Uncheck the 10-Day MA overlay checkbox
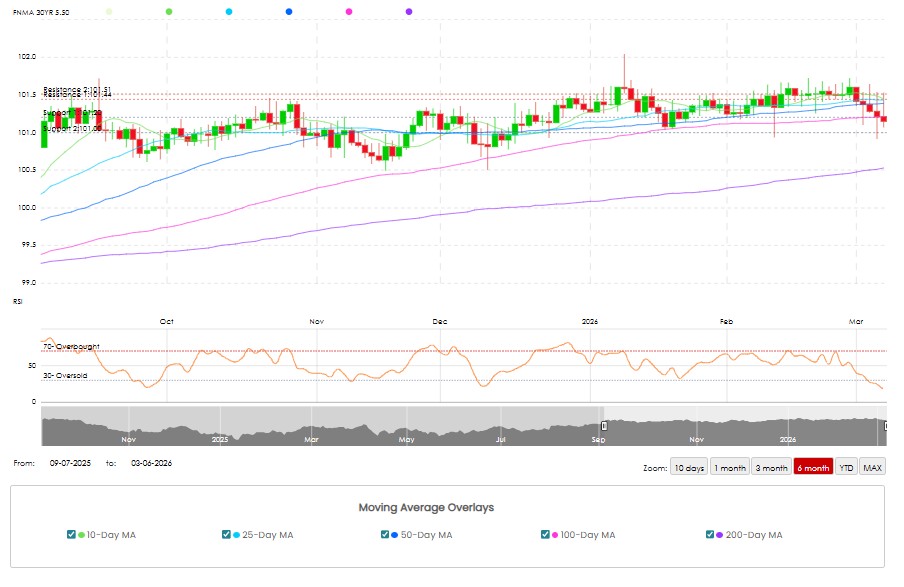Image resolution: width=904 pixels, height=587 pixels. (71, 535)
